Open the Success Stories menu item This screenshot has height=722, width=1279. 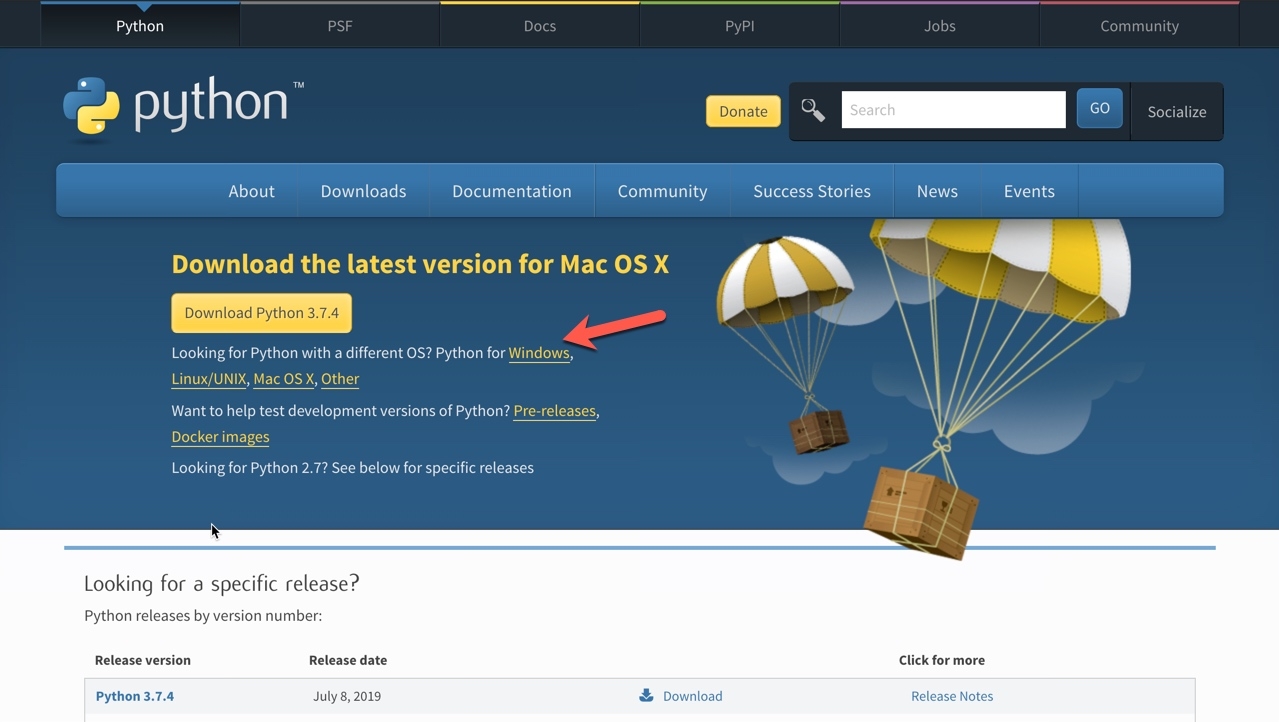(811, 191)
